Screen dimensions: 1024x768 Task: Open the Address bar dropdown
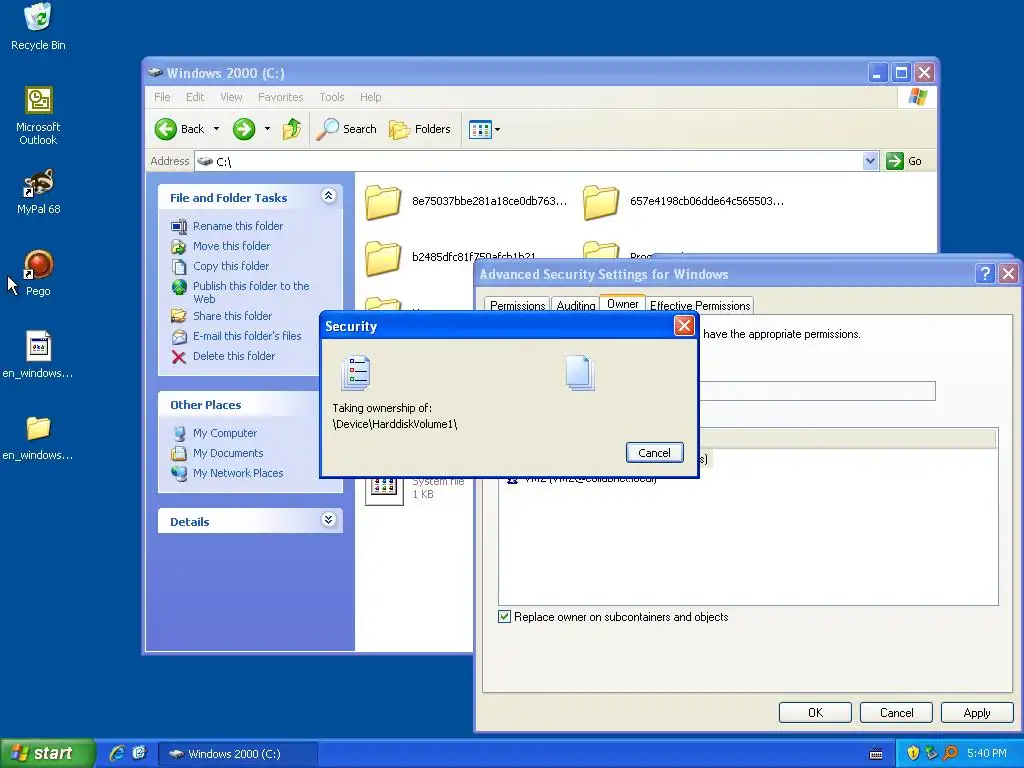[870, 161]
